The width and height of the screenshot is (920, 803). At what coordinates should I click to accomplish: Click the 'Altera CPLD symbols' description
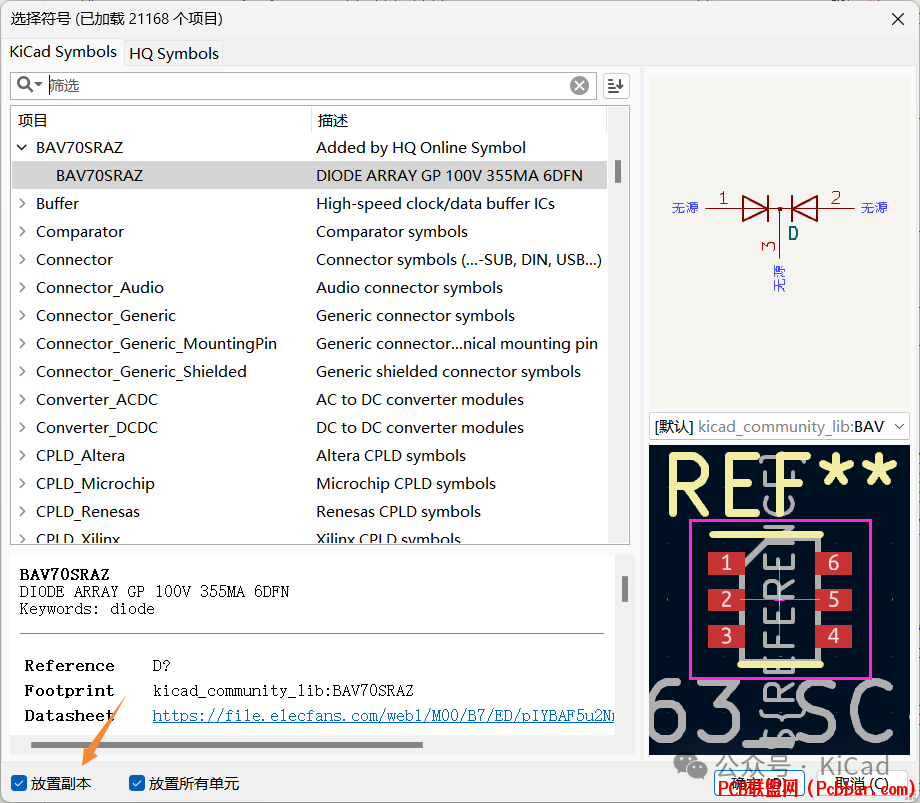coord(391,456)
